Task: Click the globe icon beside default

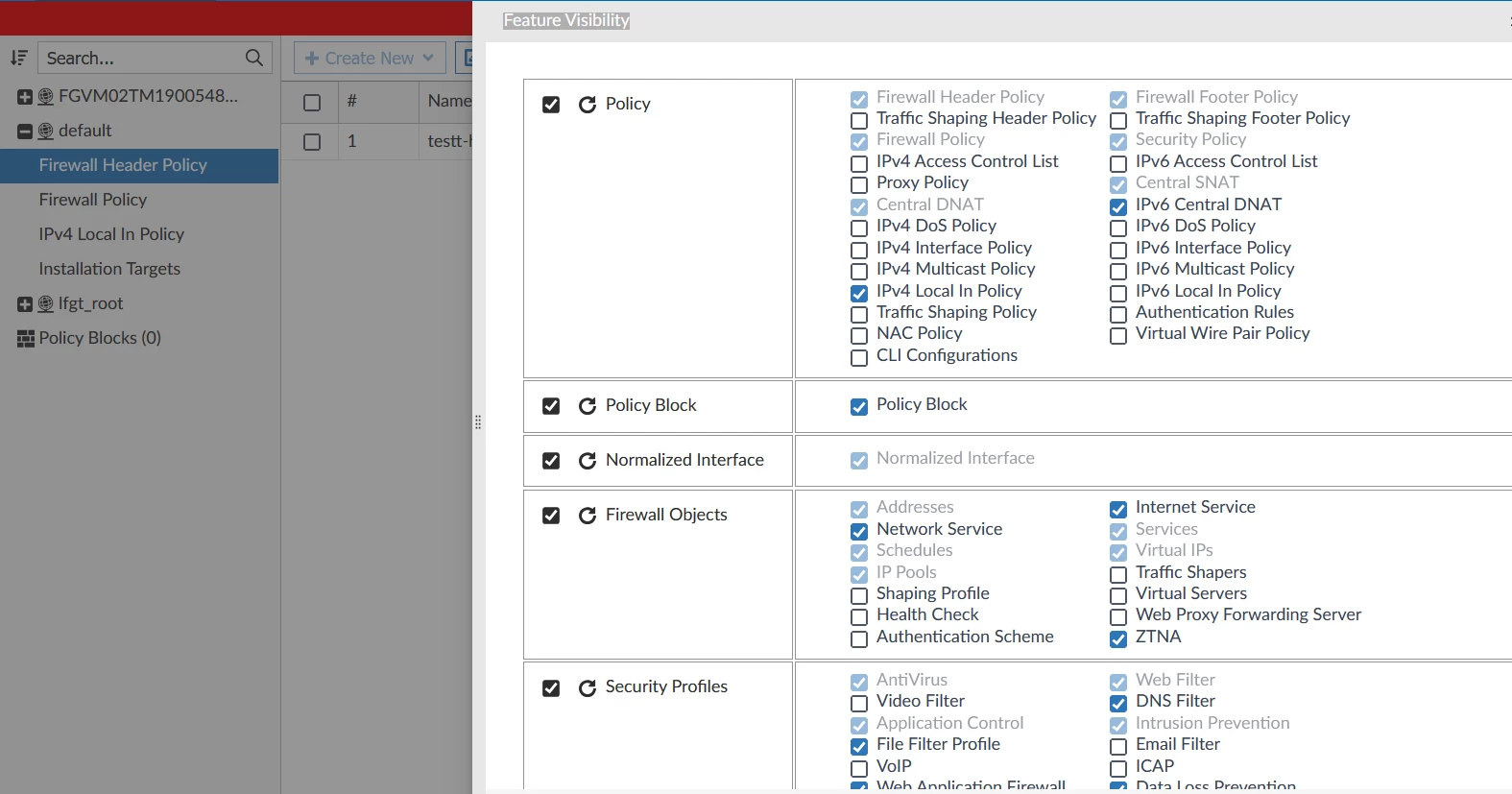Action: click(x=45, y=131)
